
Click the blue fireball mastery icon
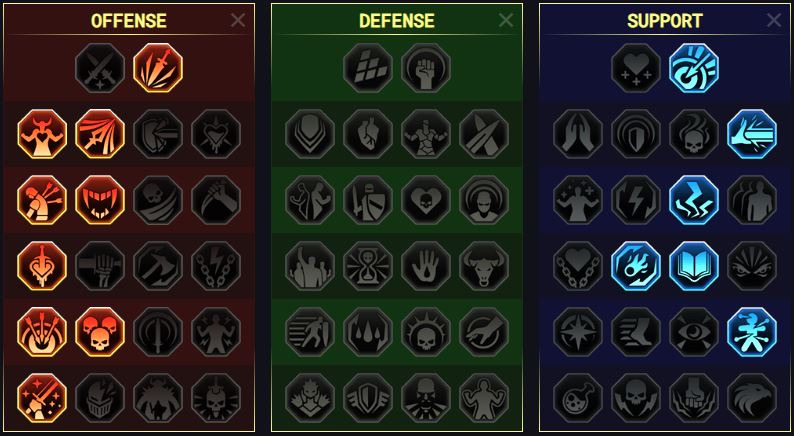(x=636, y=266)
